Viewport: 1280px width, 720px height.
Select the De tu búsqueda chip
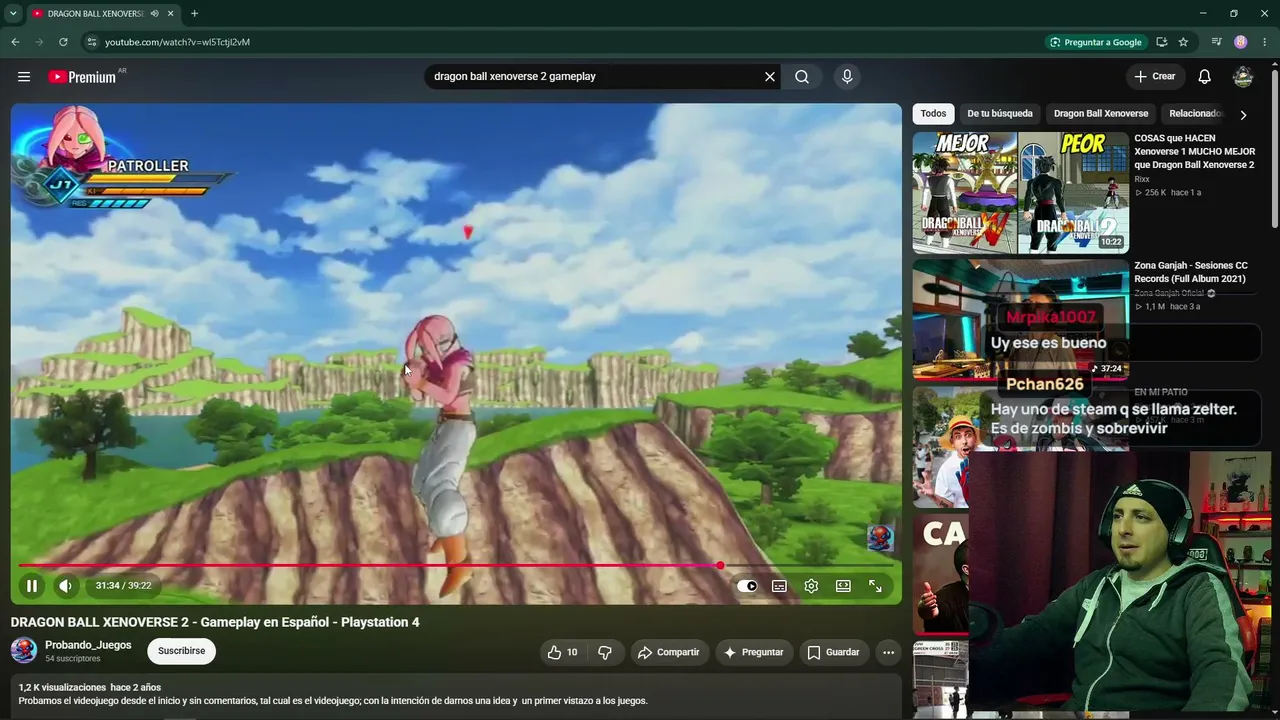(x=1000, y=114)
